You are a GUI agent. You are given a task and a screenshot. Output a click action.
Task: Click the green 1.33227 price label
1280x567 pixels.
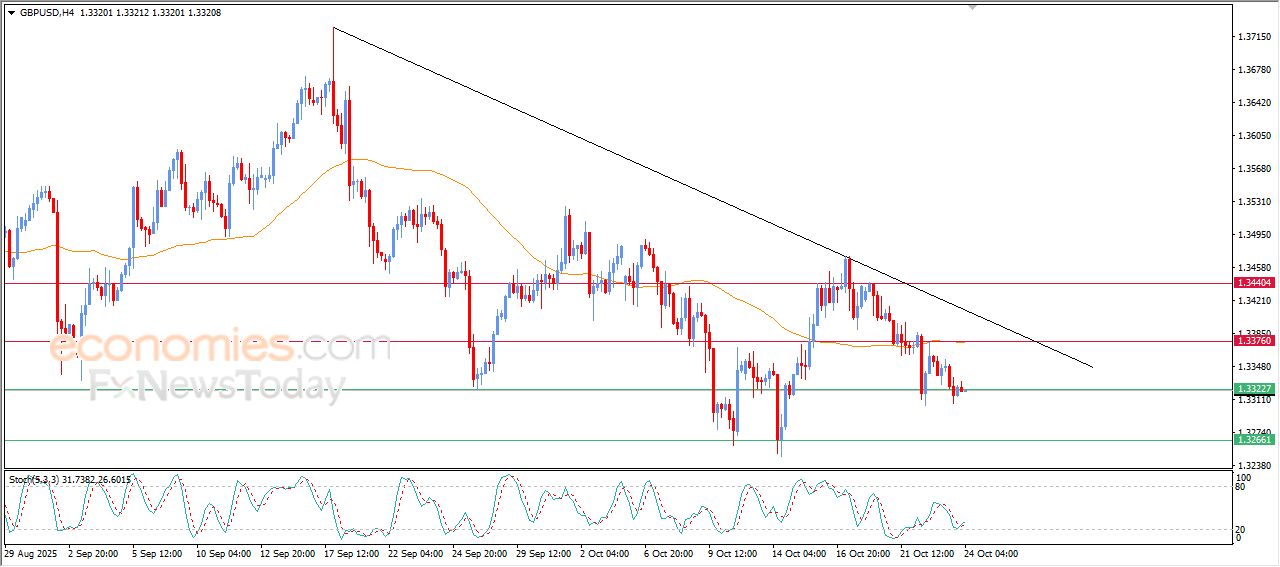point(1254,389)
